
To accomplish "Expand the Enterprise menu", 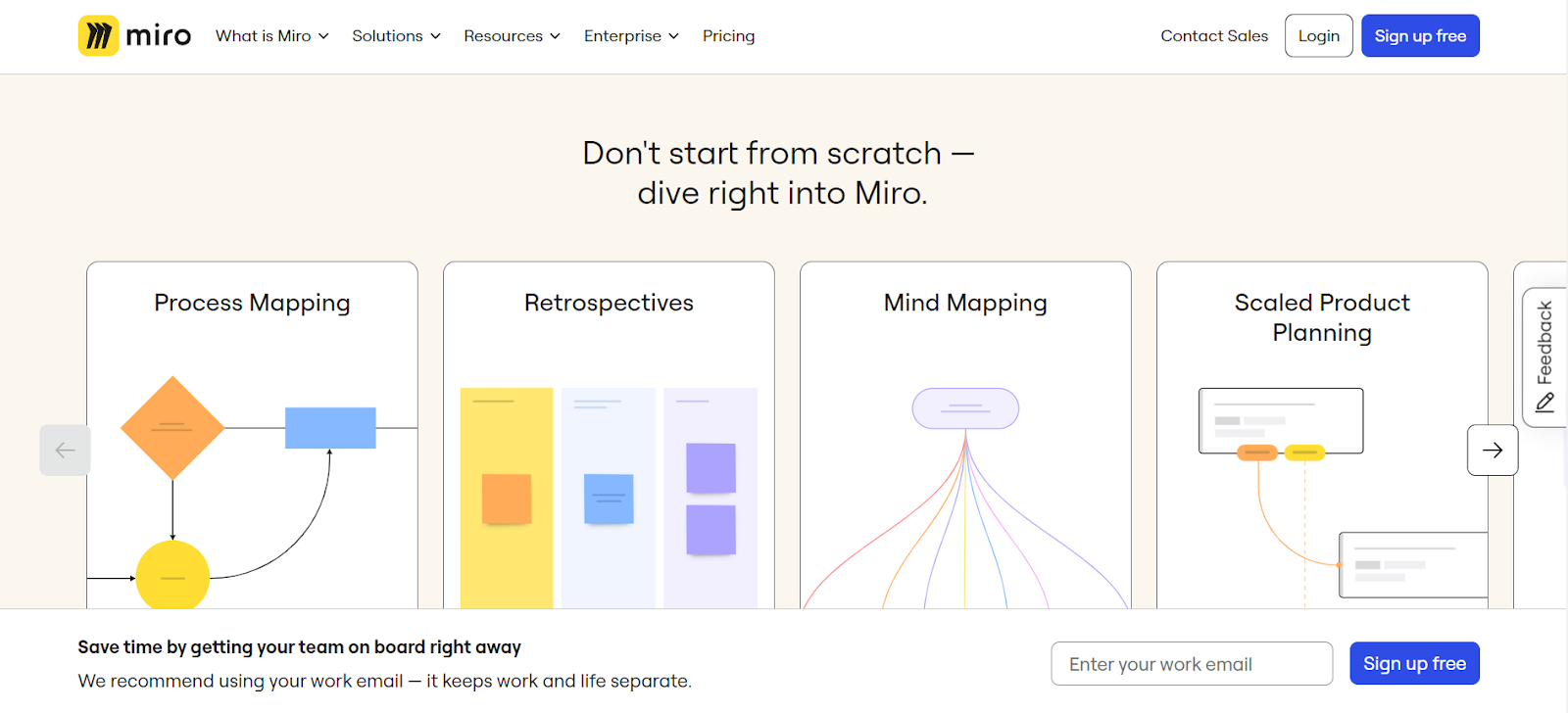I will click(x=631, y=36).
